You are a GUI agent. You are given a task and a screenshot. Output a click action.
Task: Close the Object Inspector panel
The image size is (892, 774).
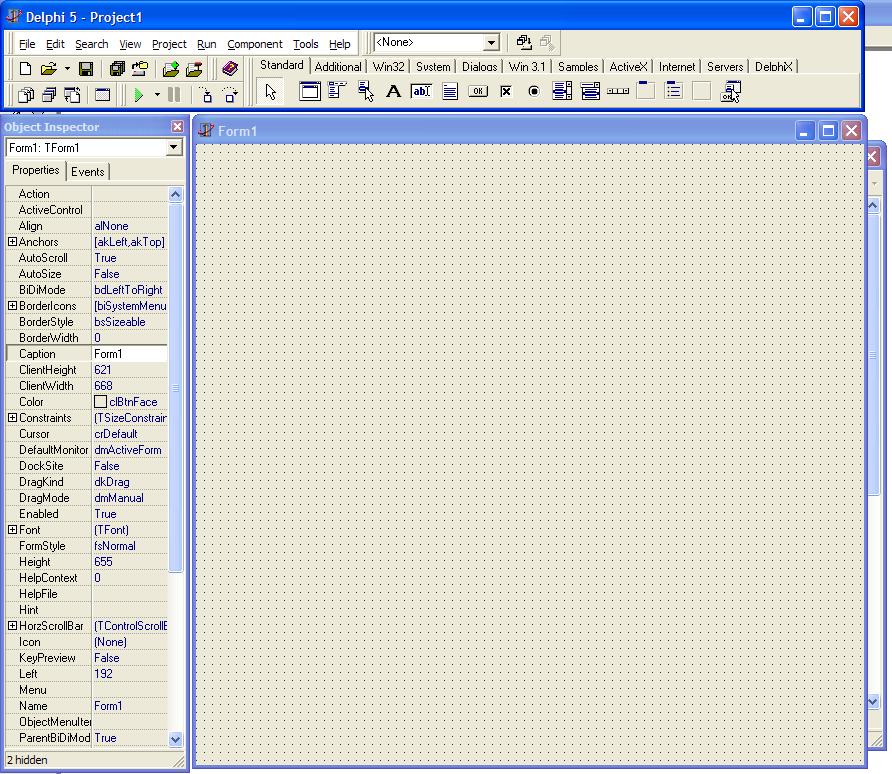(177, 127)
